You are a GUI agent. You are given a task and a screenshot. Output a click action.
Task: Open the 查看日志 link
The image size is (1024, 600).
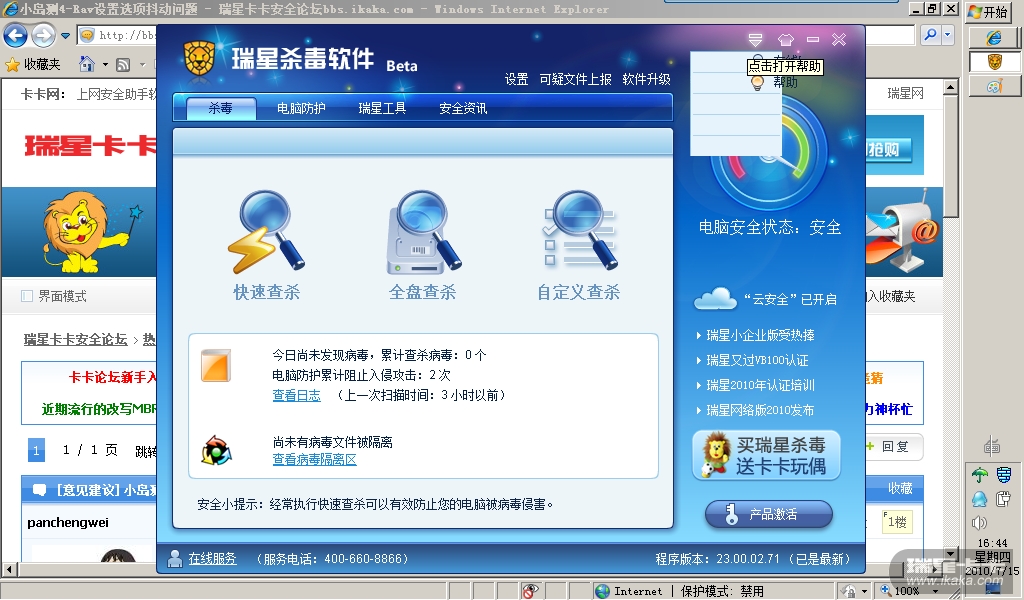pos(296,395)
